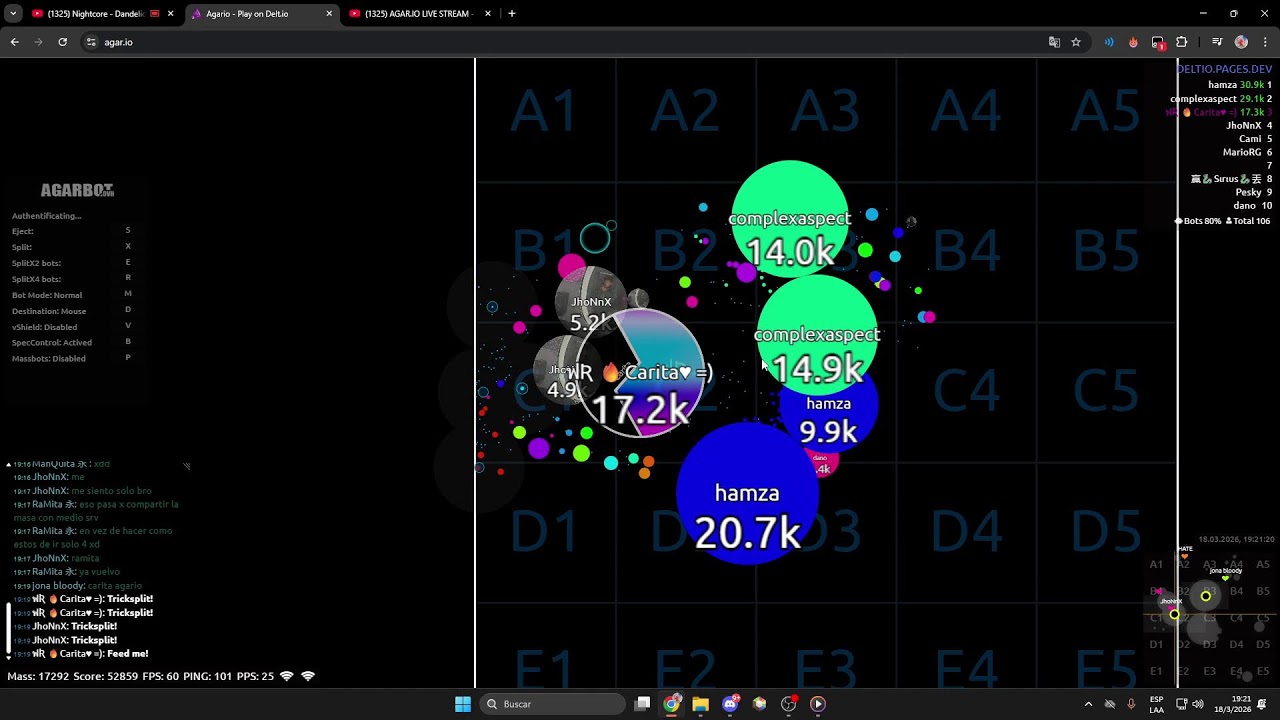Toggle vShield: Disabled setting
This screenshot has height=720, width=1280.
coord(71,327)
